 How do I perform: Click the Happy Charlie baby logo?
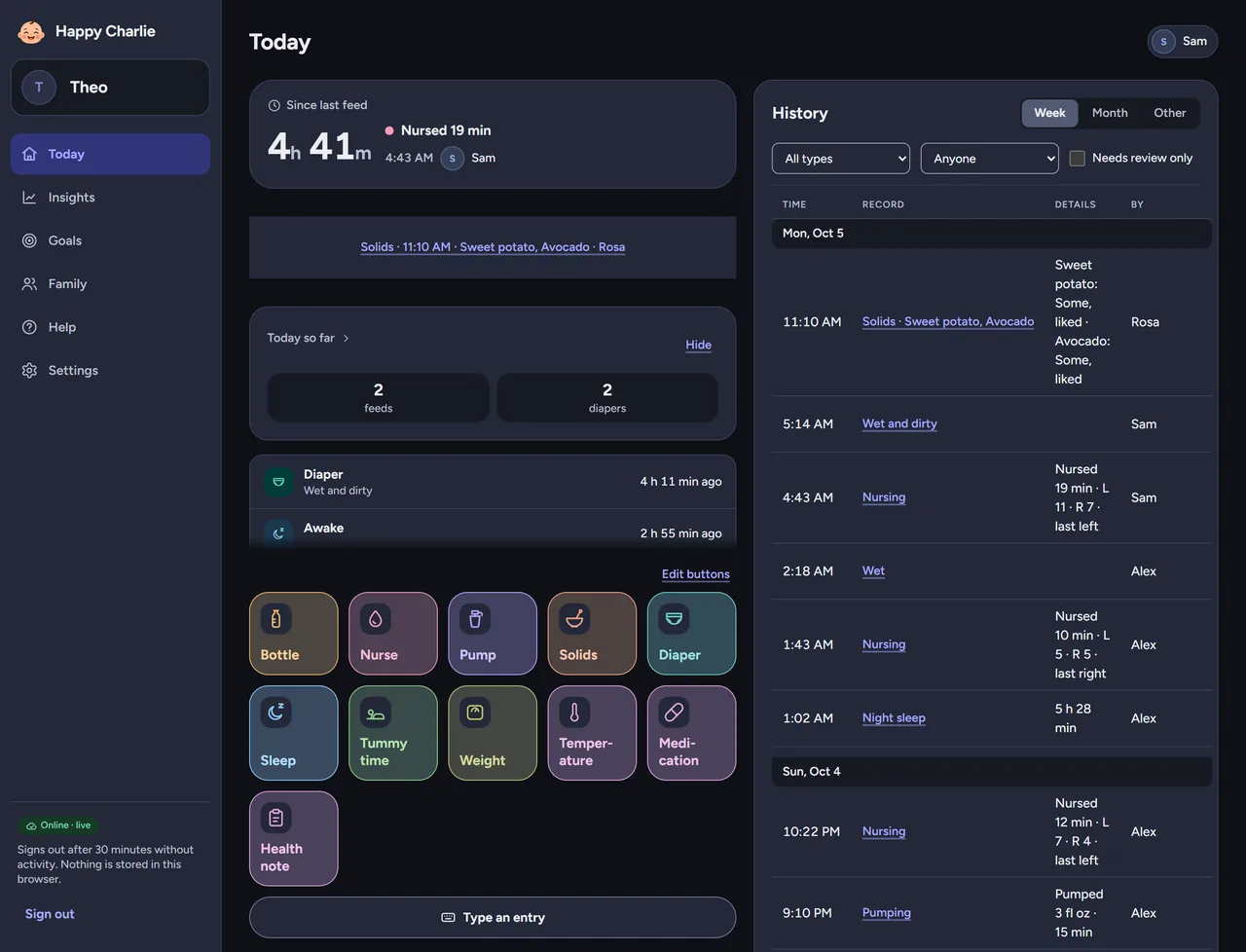point(31,31)
